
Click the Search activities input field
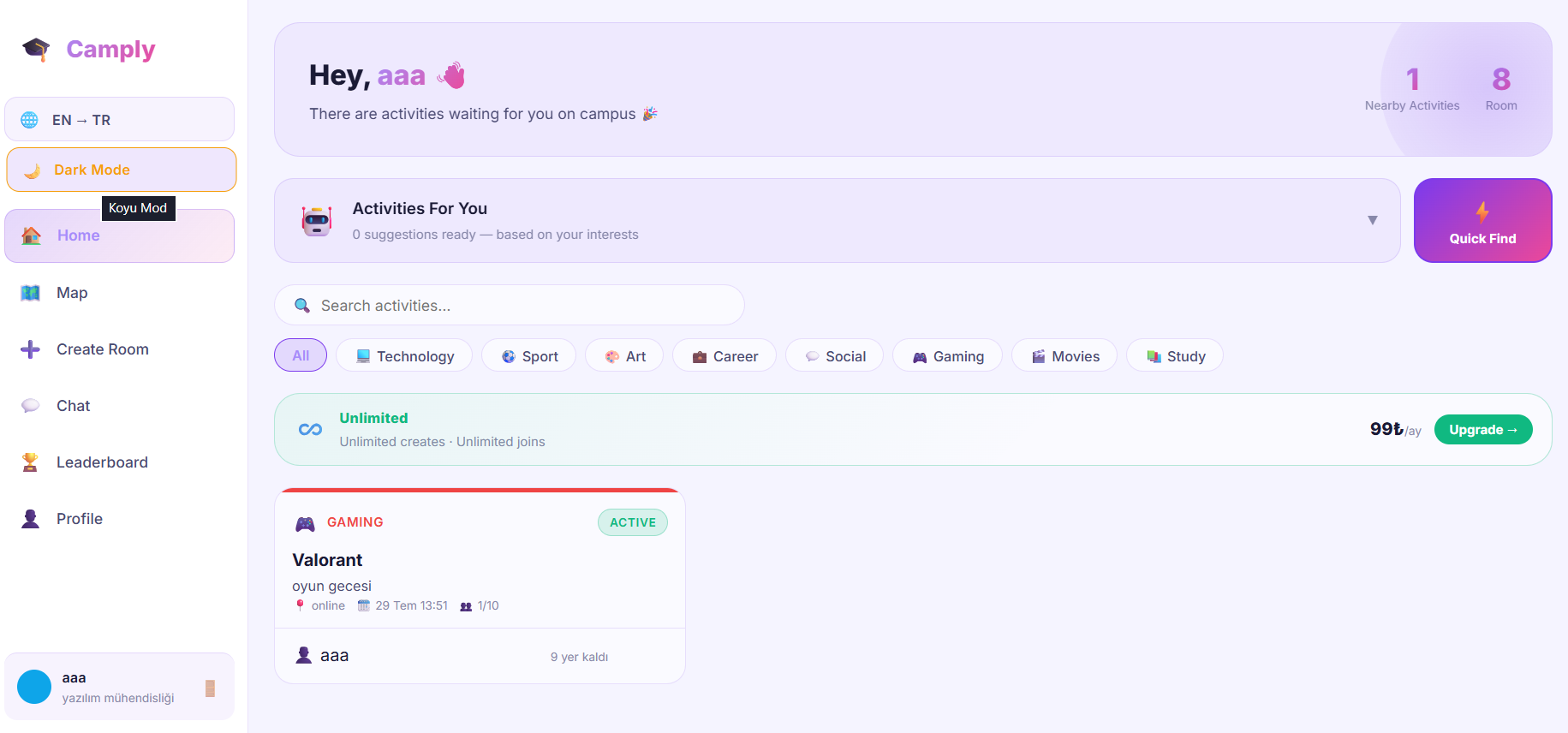tap(510, 305)
